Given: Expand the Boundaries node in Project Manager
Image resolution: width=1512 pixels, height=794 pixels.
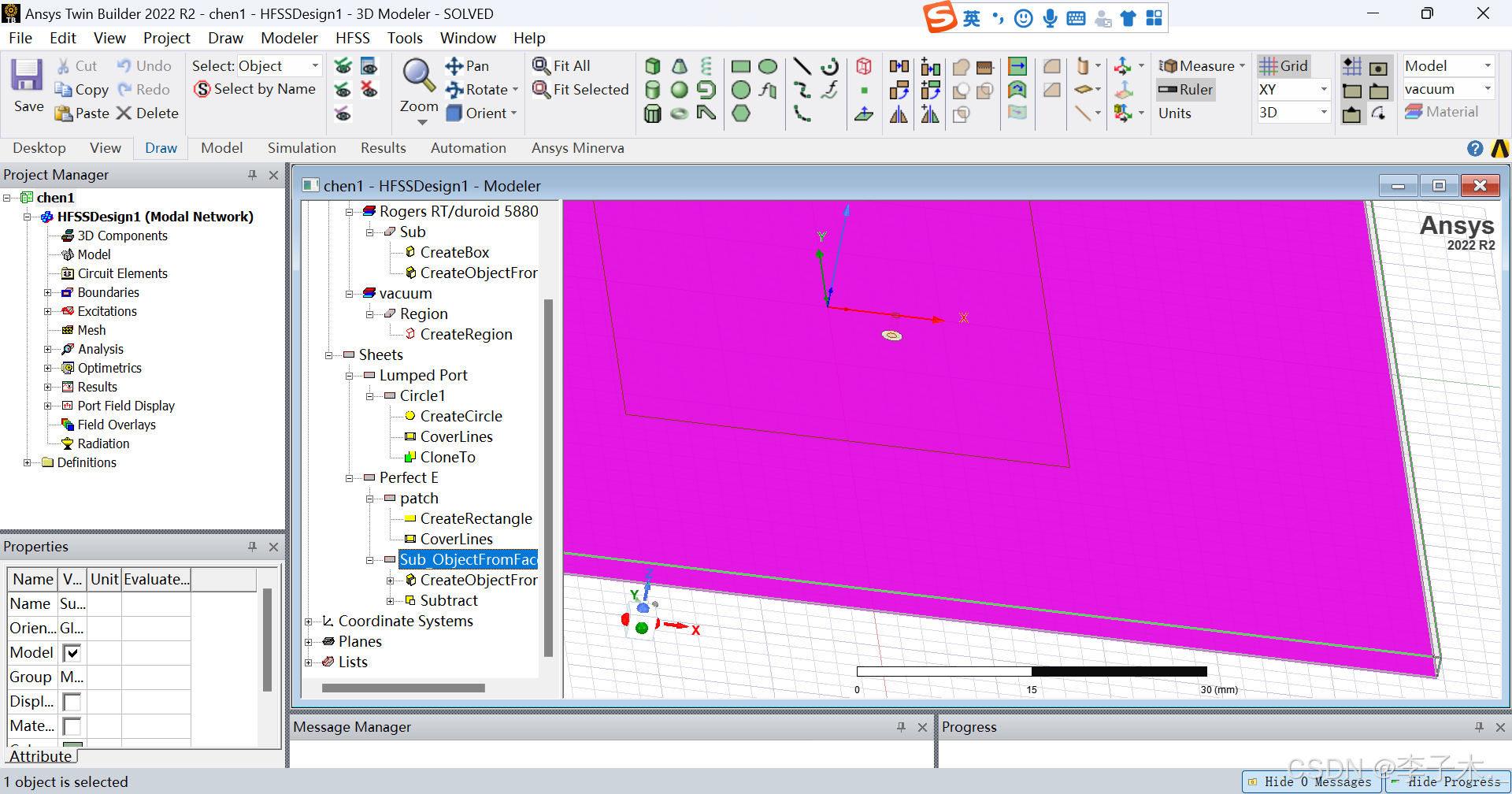Looking at the screenshot, I should [x=48, y=293].
